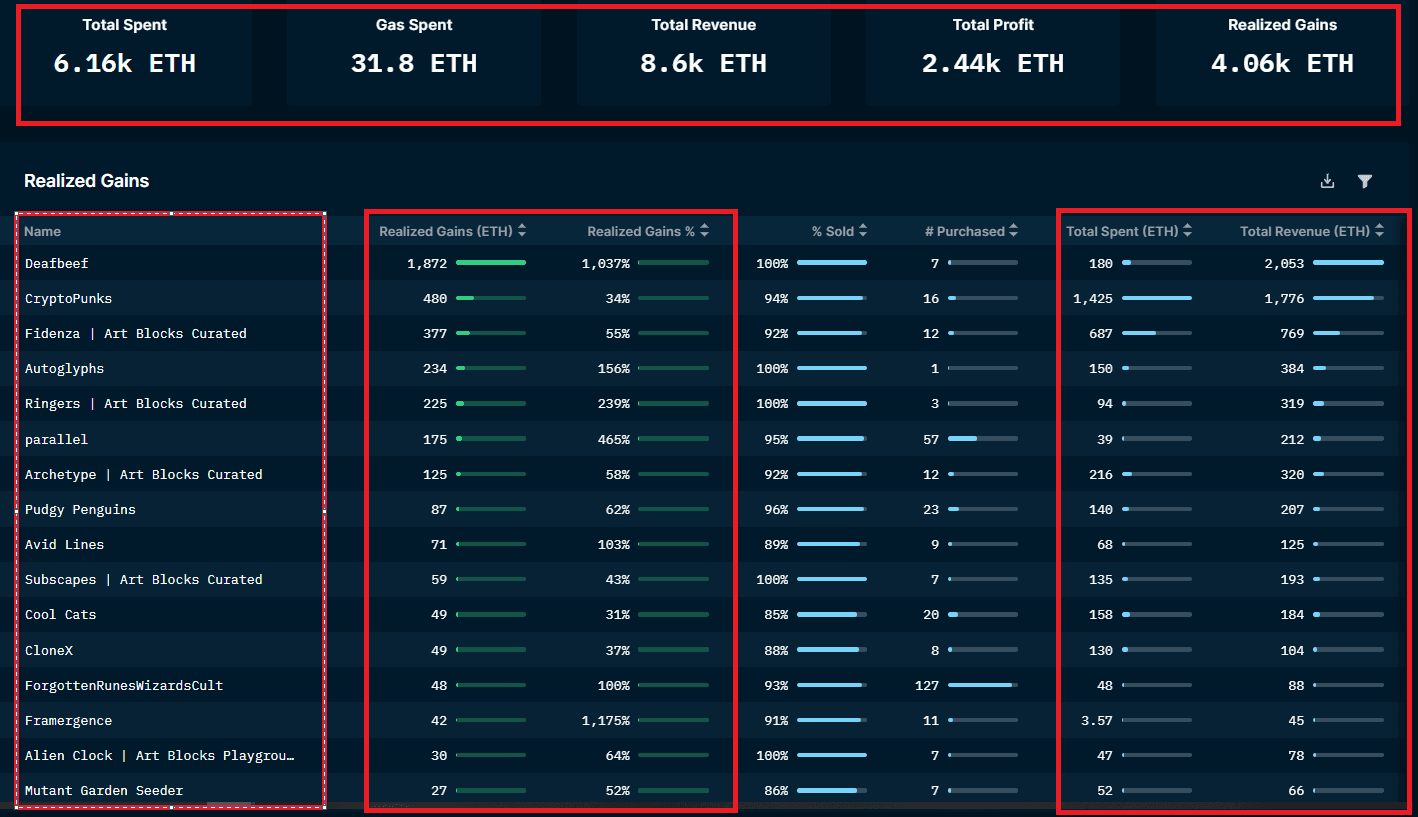Click Framergence gains percent 1,175%
Viewport: 1418px width, 817px height.
(606, 720)
